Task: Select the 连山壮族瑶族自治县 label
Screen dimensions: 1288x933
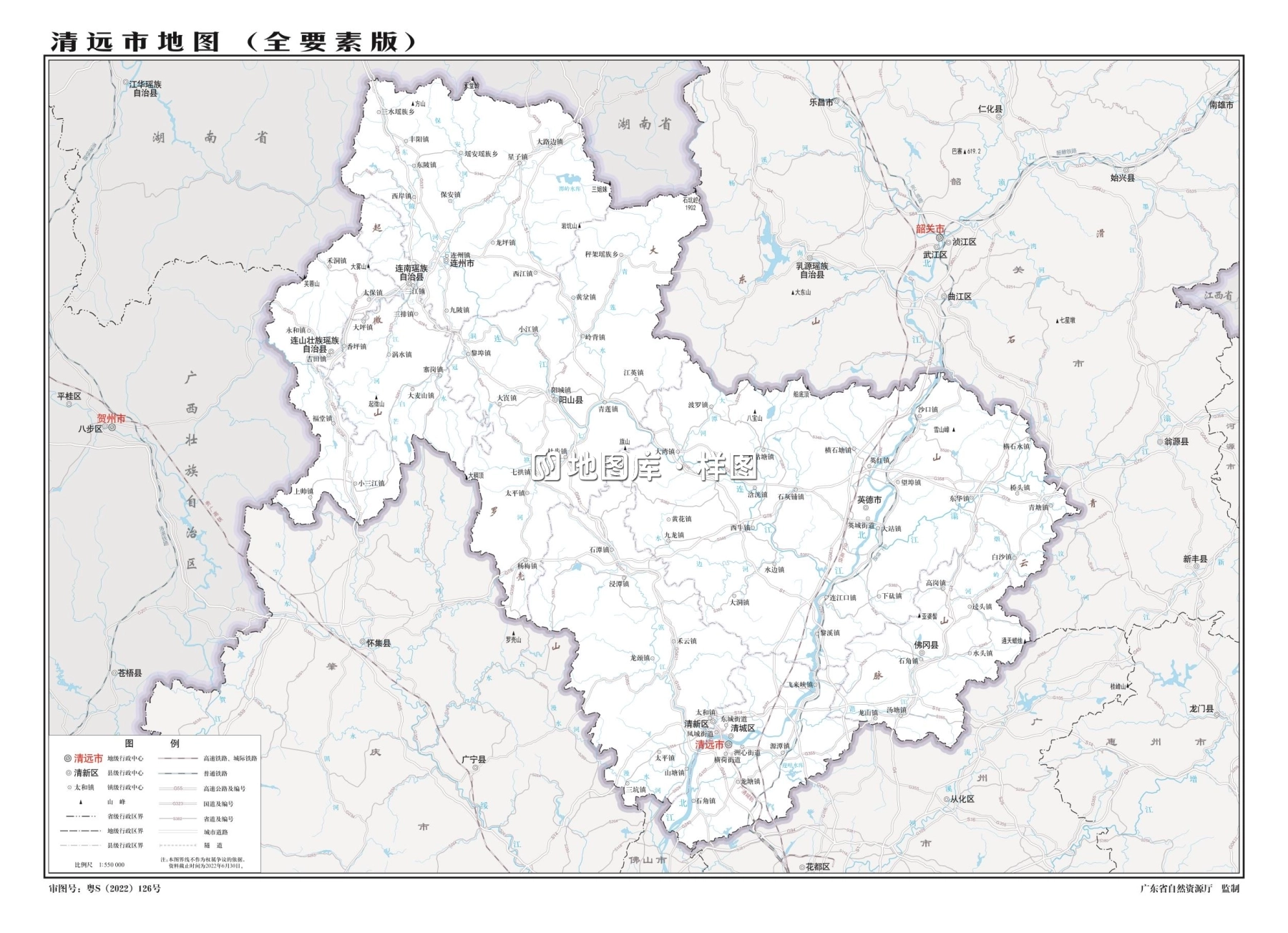Action: 315,345
